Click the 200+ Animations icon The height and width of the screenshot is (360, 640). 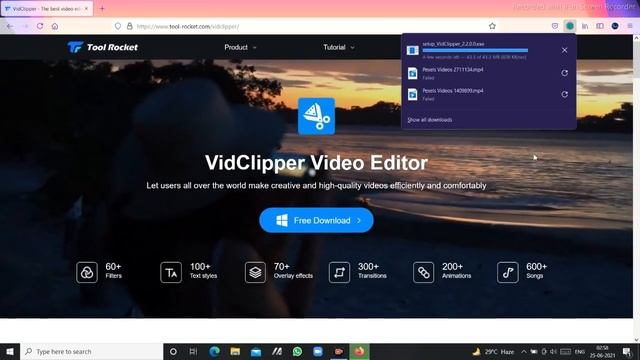pyautogui.click(x=423, y=272)
